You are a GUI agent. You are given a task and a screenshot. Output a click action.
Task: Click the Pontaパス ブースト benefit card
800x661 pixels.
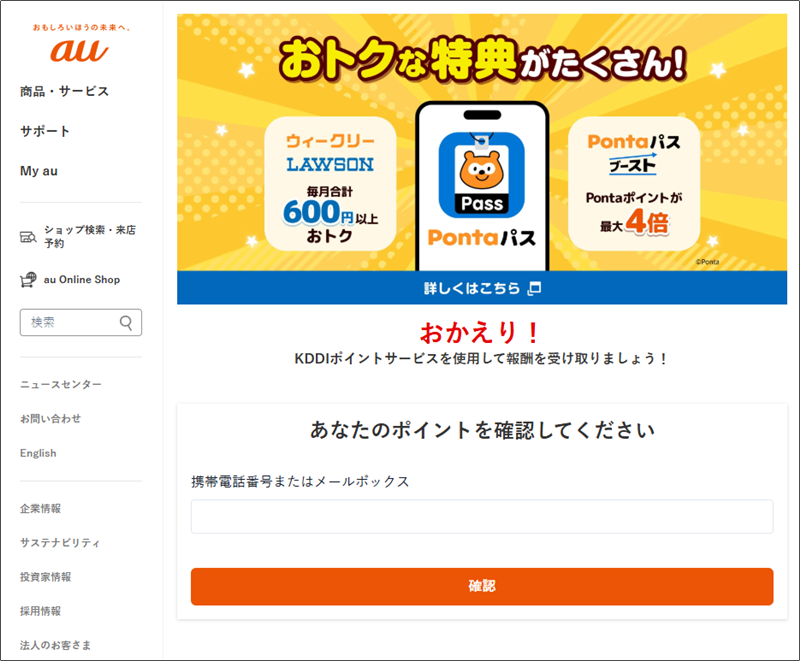point(634,184)
